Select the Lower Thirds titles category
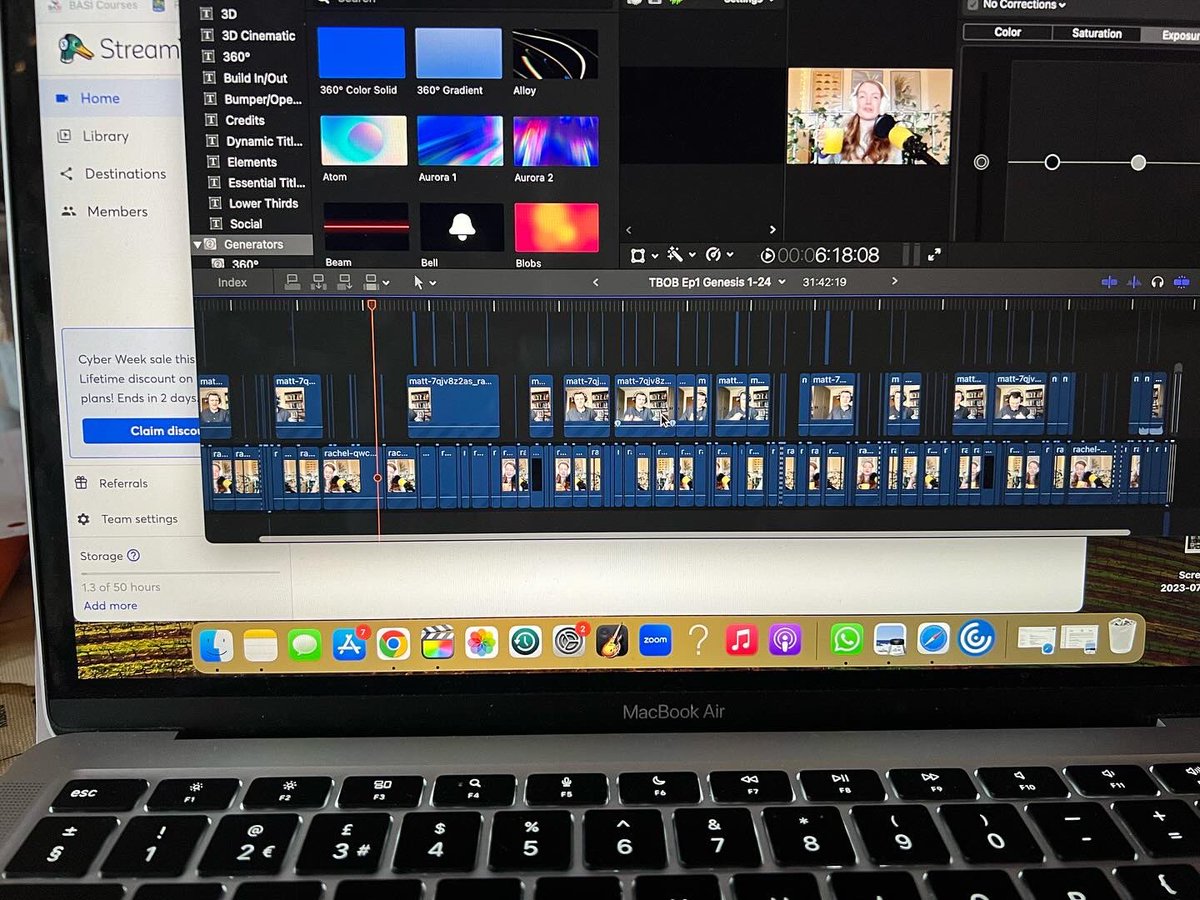The height and width of the screenshot is (900, 1200). click(x=263, y=203)
